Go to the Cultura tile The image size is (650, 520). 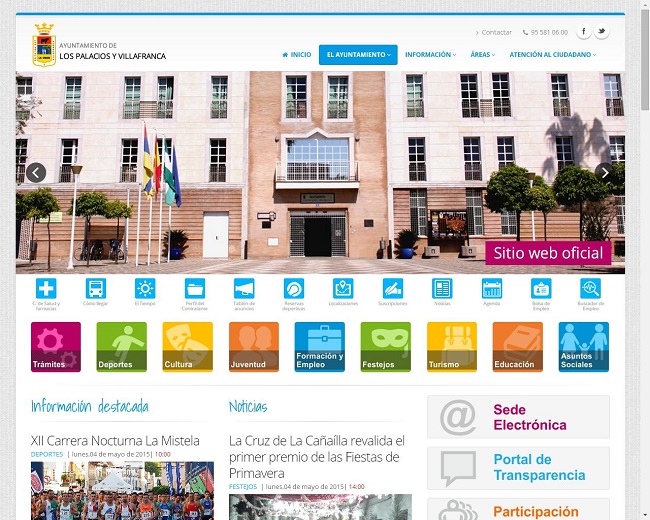[188, 347]
